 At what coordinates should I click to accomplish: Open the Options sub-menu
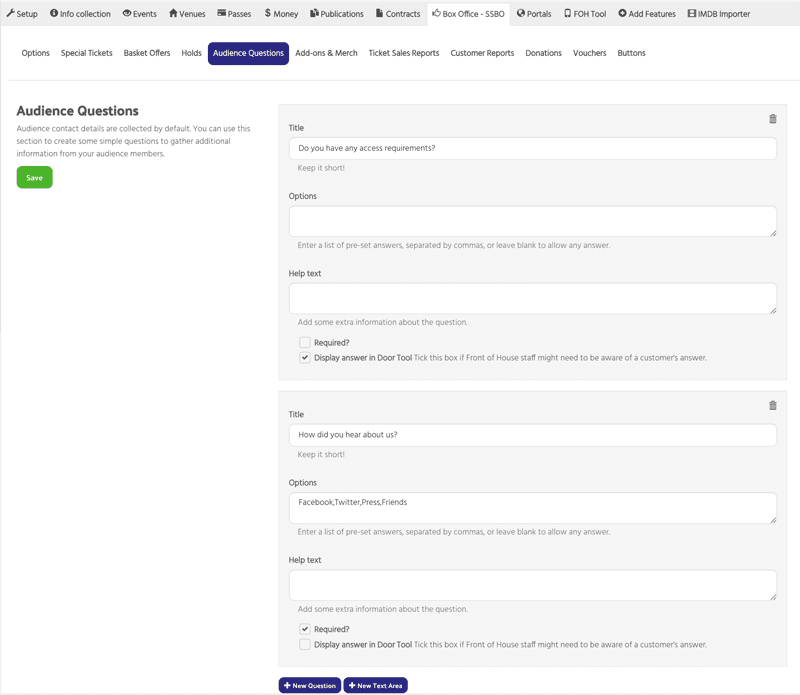point(36,53)
